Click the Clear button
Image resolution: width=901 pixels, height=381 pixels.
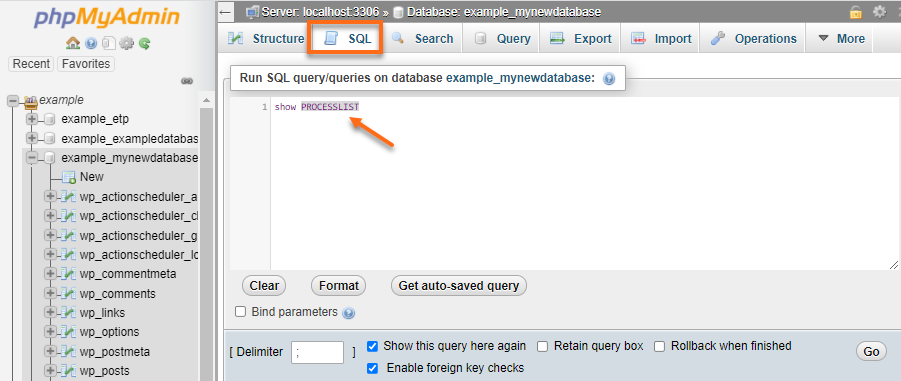tap(264, 286)
